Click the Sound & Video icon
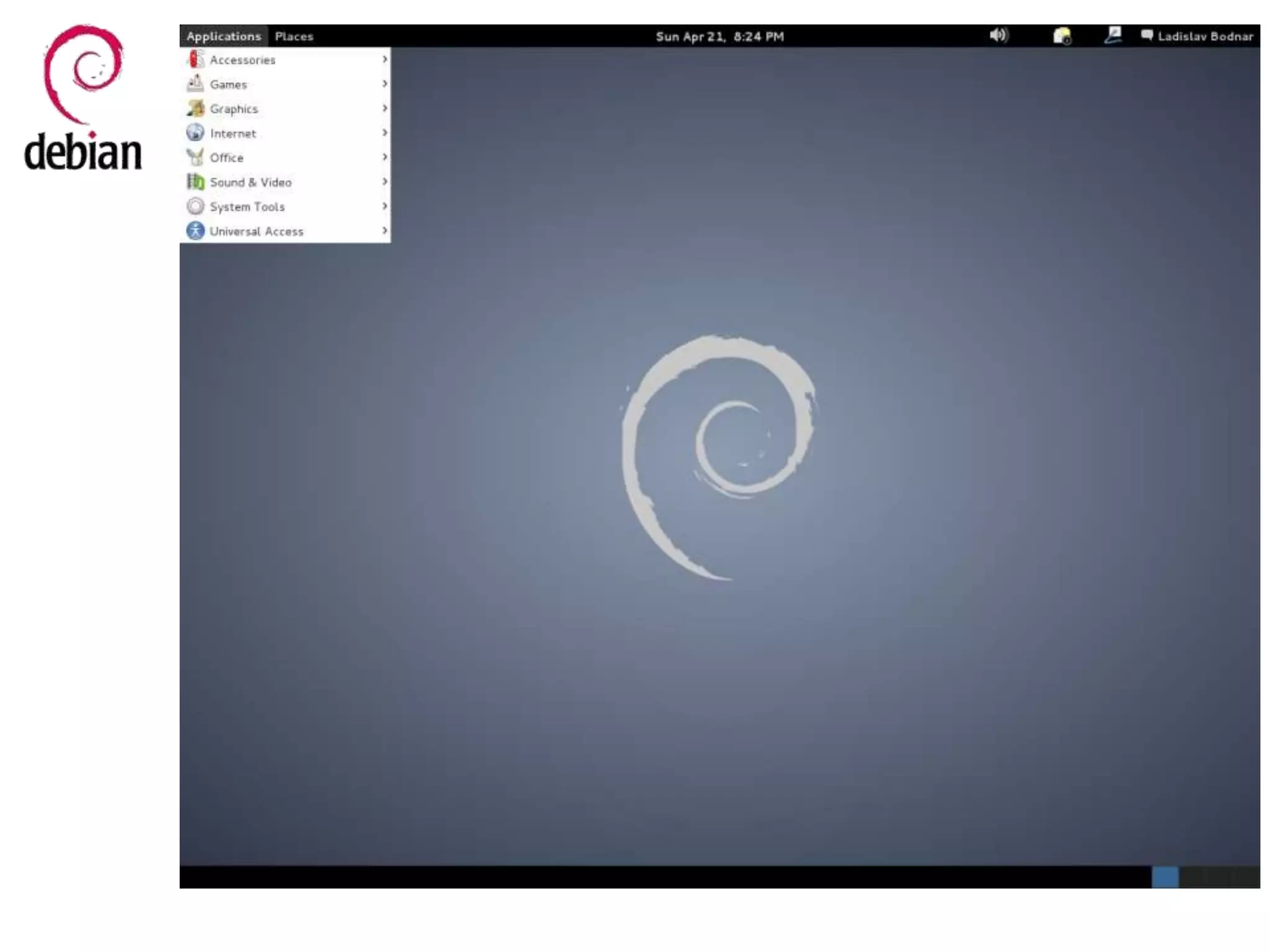The image size is (1270, 952). (195, 182)
